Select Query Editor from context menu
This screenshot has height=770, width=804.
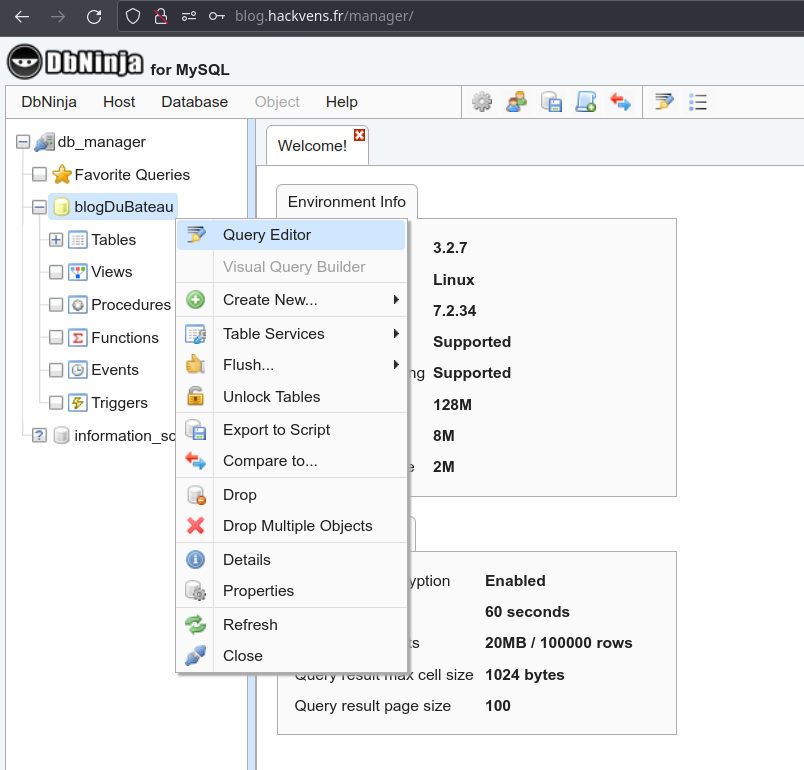tap(267, 235)
